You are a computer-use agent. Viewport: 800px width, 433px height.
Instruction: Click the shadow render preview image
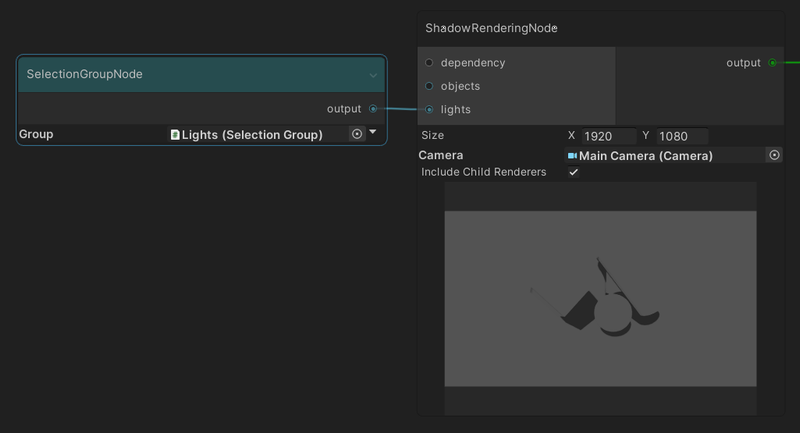click(600, 298)
